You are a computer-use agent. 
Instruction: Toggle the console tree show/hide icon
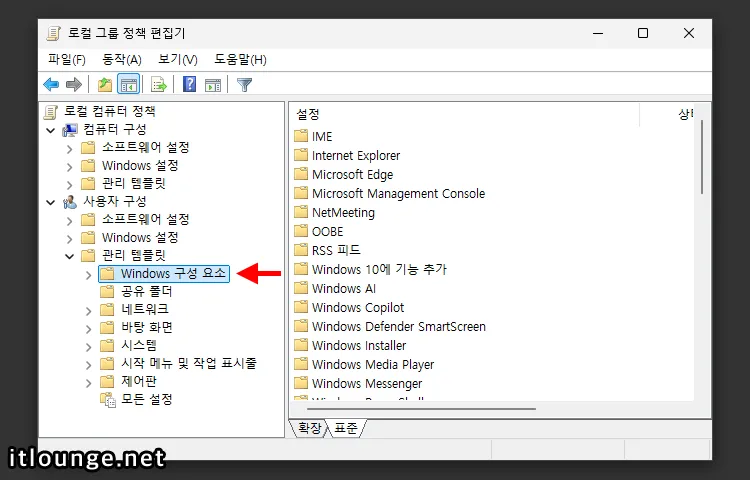tap(129, 85)
